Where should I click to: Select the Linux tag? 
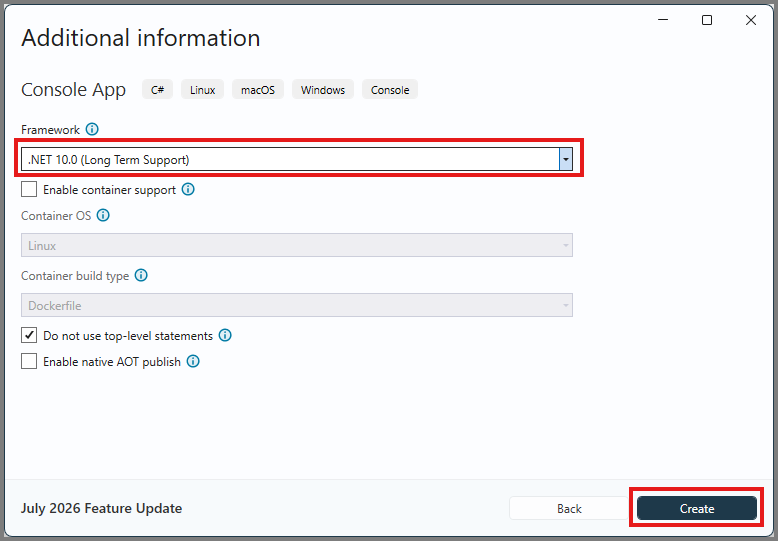[x=202, y=90]
